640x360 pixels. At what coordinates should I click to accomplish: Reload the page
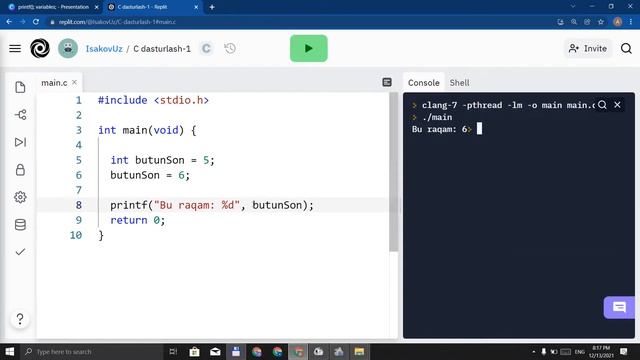click(36, 22)
